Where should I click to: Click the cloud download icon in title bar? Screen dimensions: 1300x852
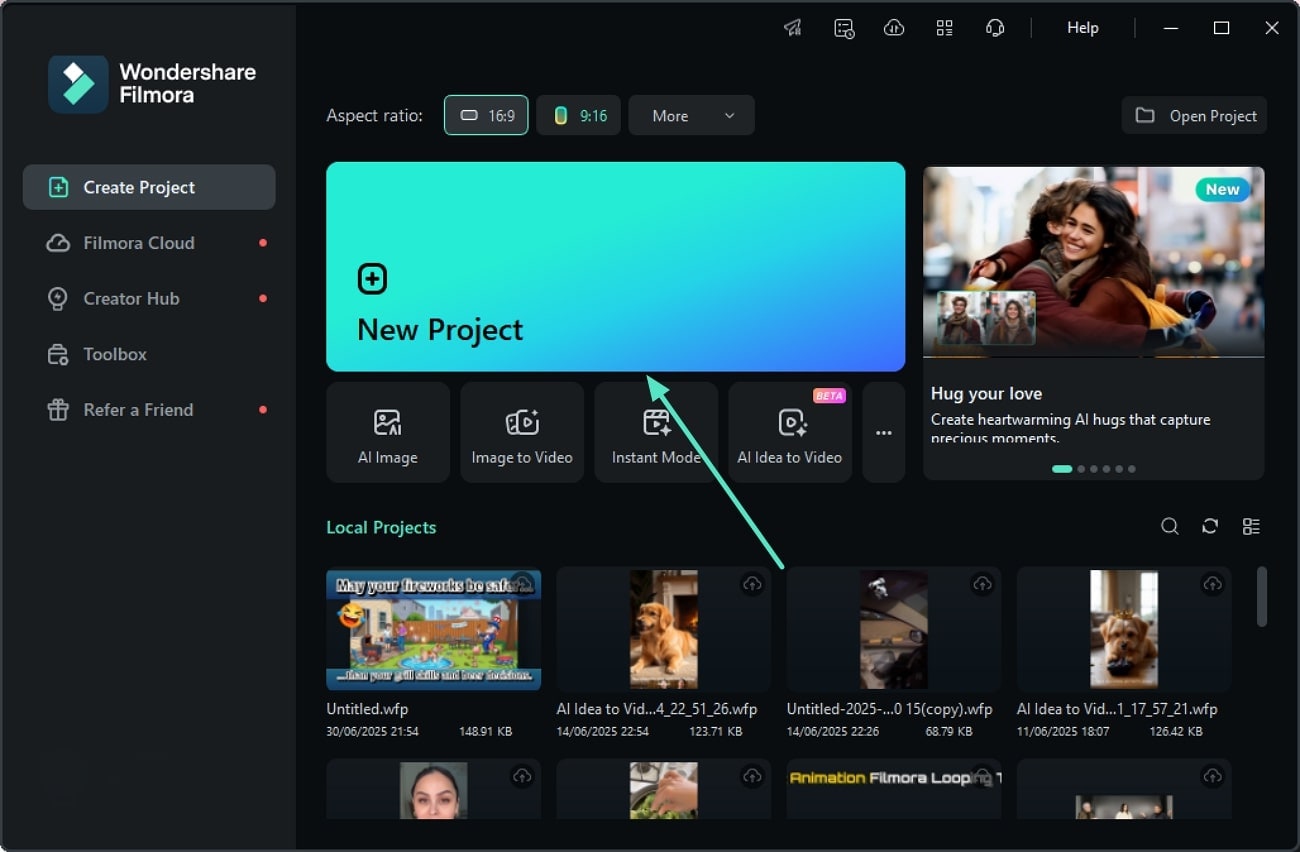pyautogui.click(x=894, y=28)
